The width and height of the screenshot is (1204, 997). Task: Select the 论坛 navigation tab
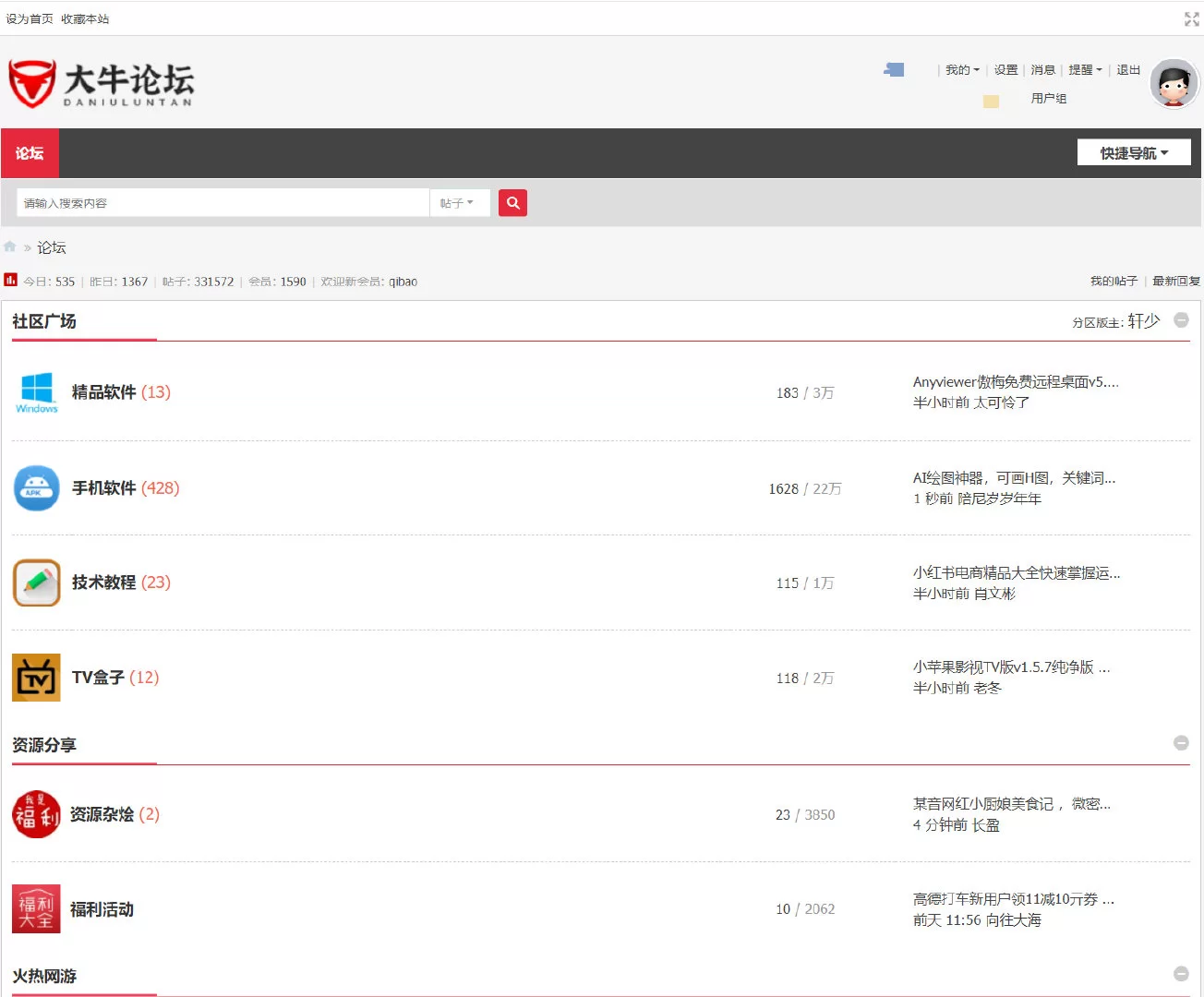click(30, 153)
